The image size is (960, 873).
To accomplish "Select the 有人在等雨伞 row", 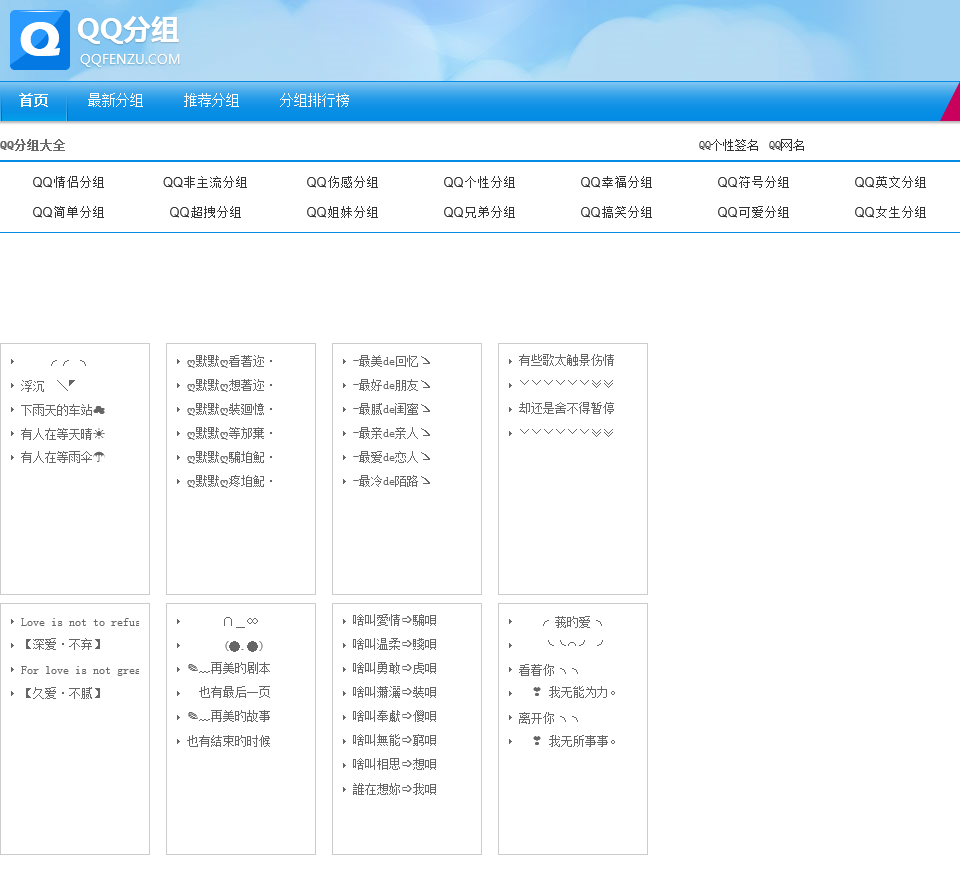I will tap(62, 457).
